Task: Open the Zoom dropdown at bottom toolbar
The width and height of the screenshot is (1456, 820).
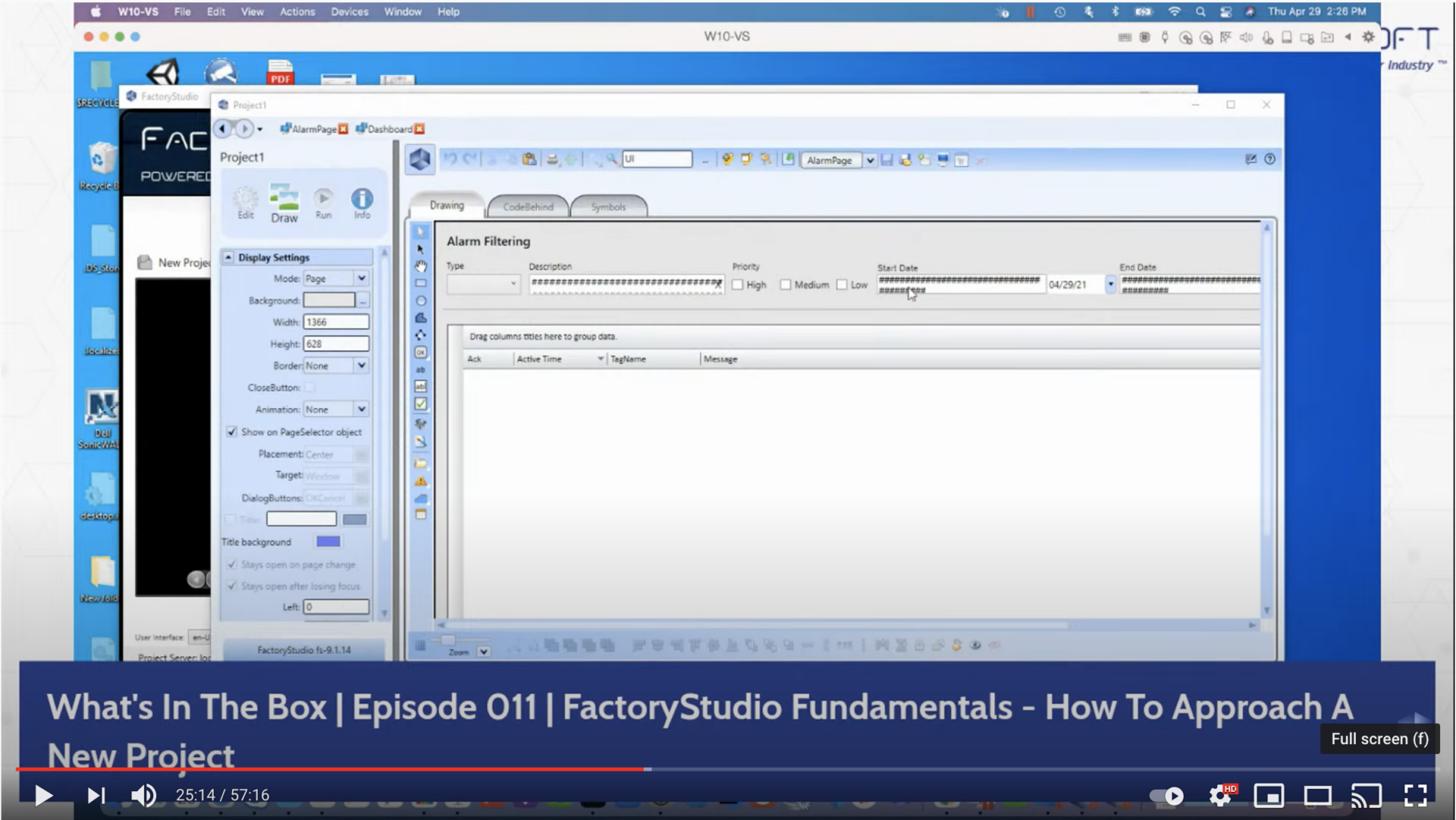Action: point(484,652)
